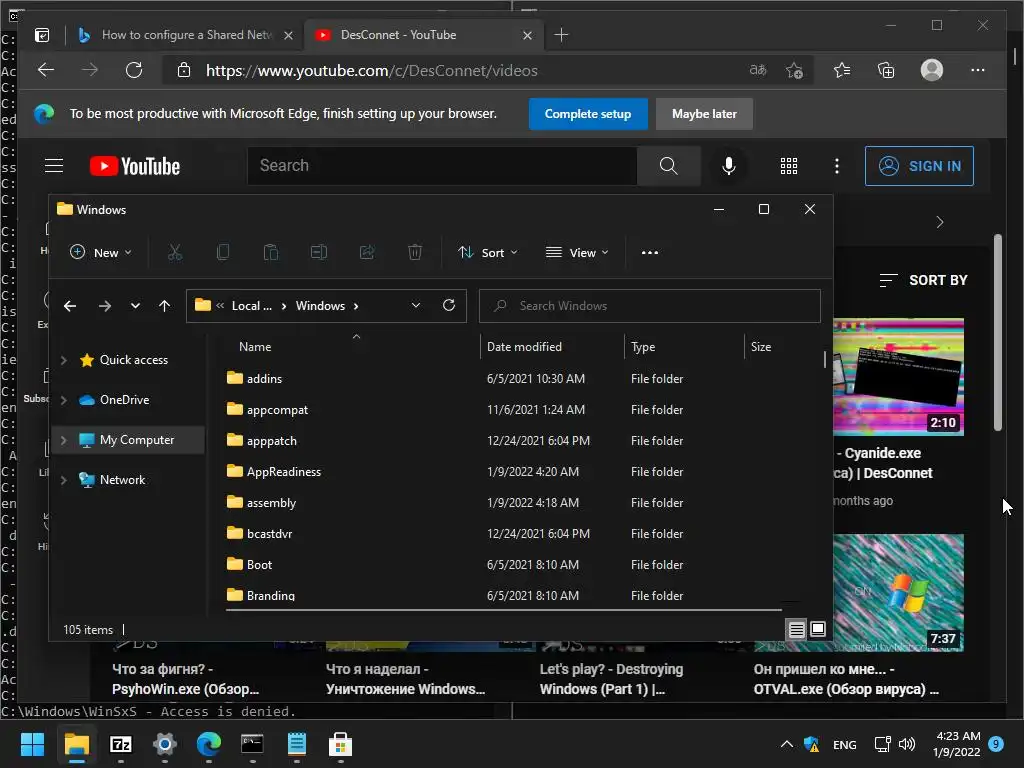Click the Copy icon in Explorer toolbar
The height and width of the screenshot is (768, 1024).
coord(223,253)
